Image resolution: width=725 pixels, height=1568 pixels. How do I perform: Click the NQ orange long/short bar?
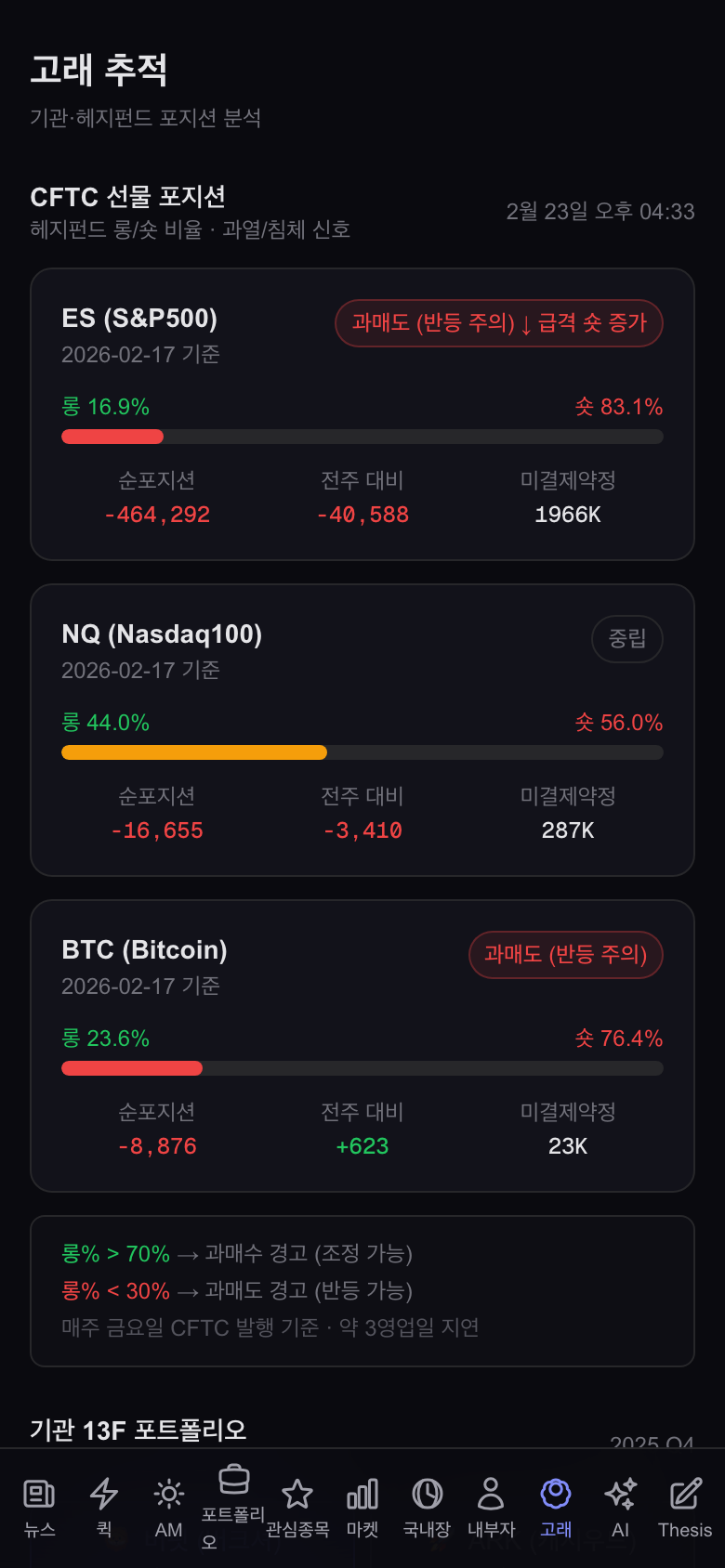click(x=362, y=752)
